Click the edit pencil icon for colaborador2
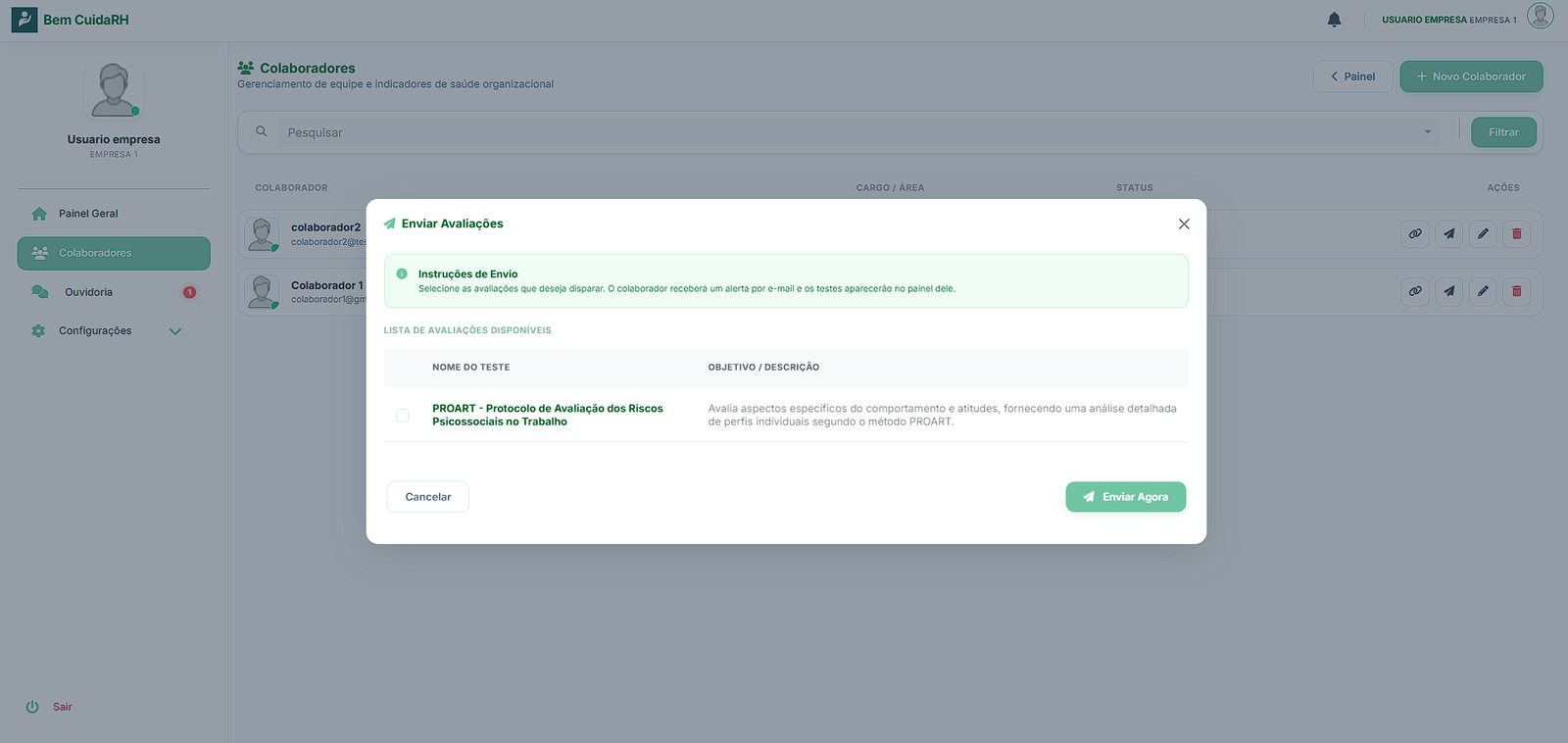 [1483, 234]
